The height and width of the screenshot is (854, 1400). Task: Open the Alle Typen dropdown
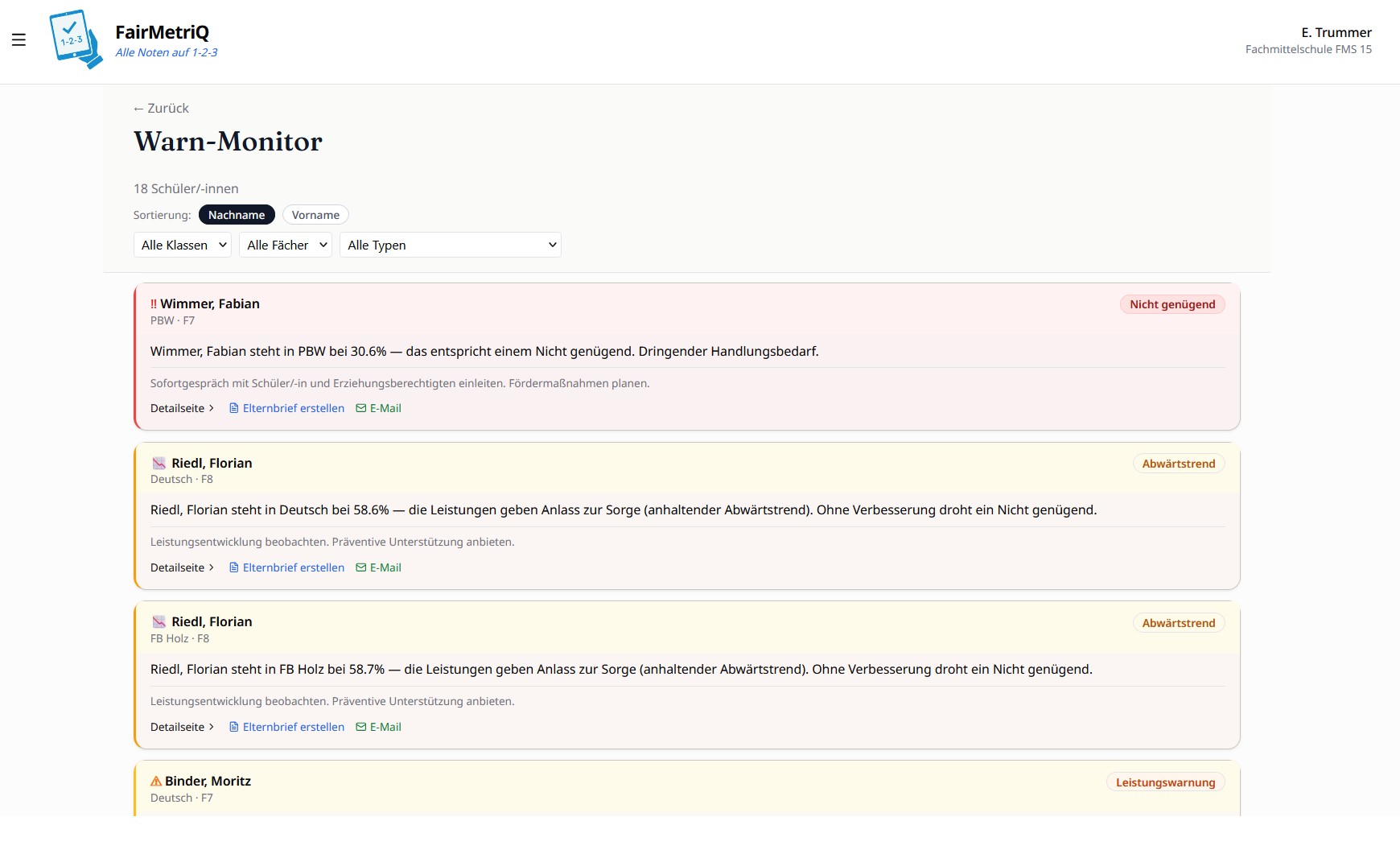point(451,245)
